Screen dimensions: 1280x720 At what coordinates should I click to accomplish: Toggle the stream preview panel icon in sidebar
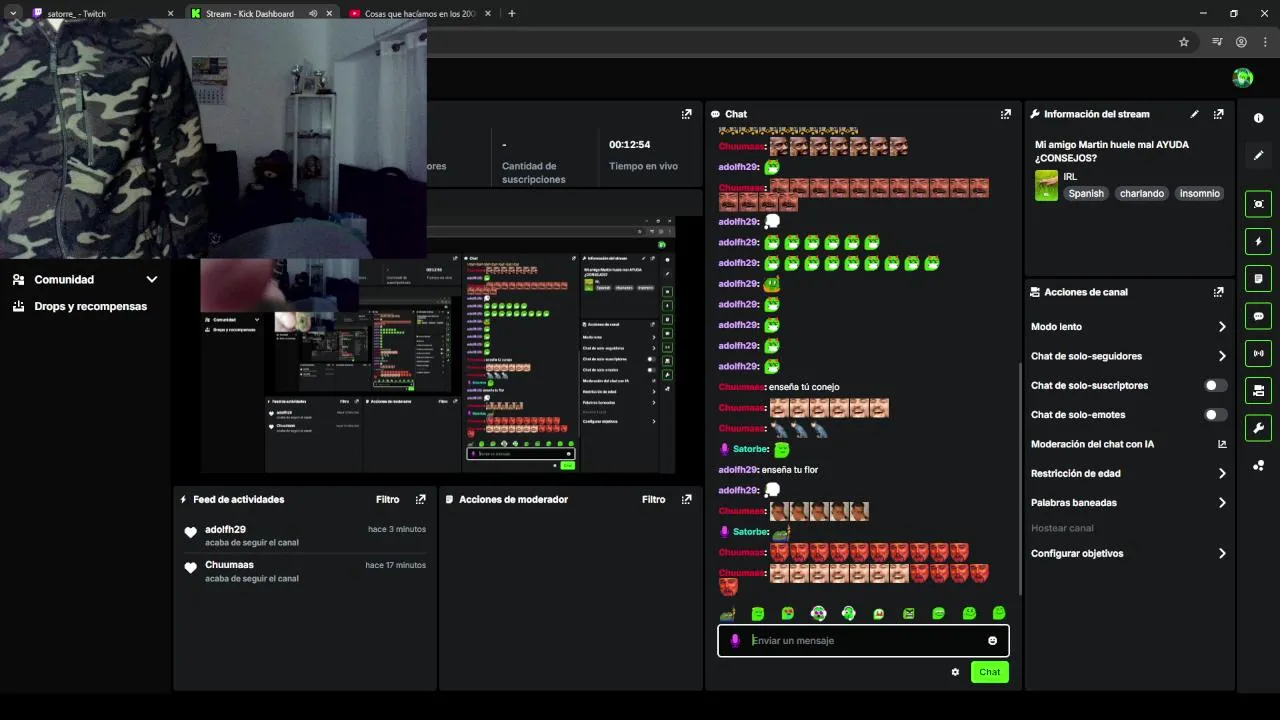tap(1258, 204)
